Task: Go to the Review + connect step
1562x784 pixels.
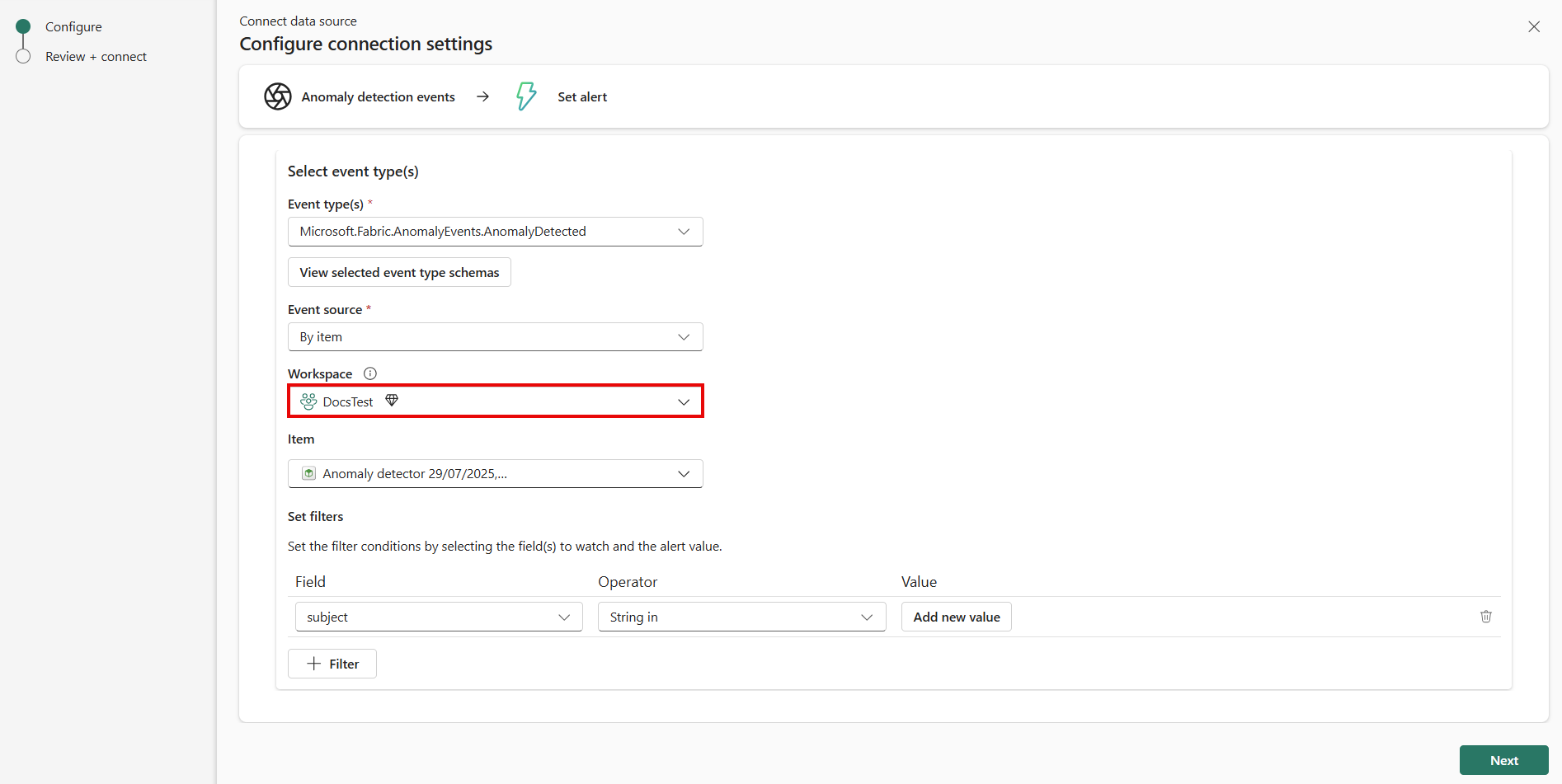Action: [96, 57]
